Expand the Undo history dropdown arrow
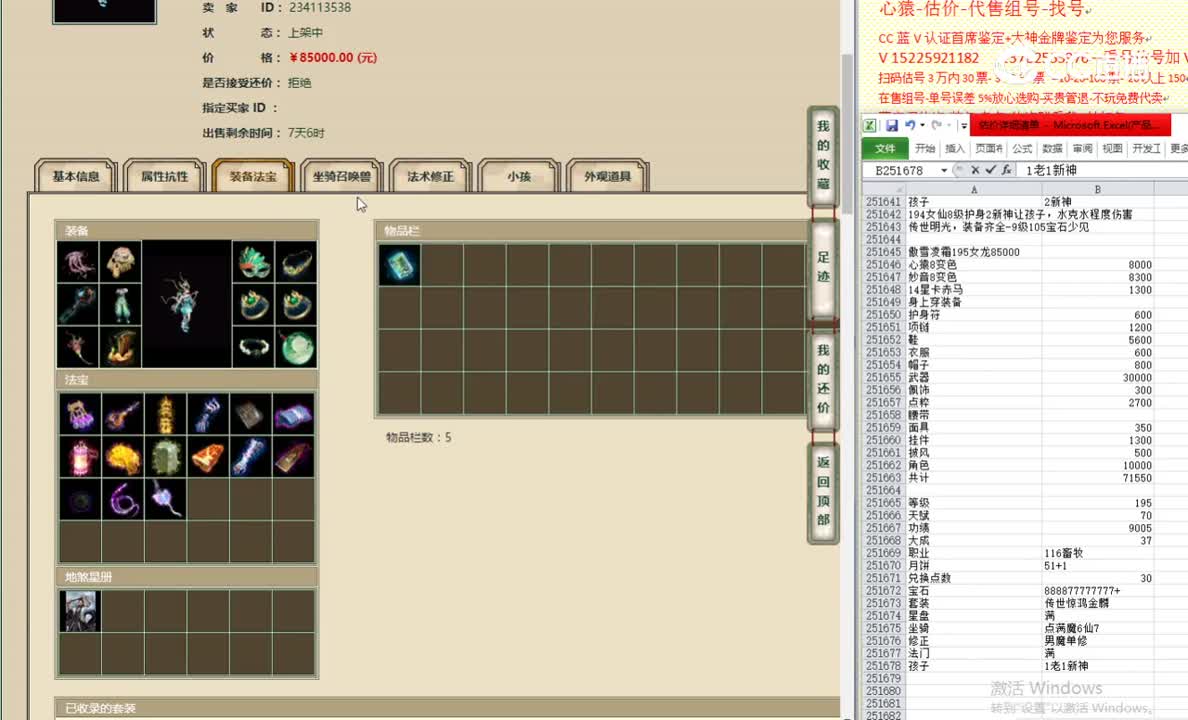Viewport: 1188px width, 720px height. coord(922,125)
